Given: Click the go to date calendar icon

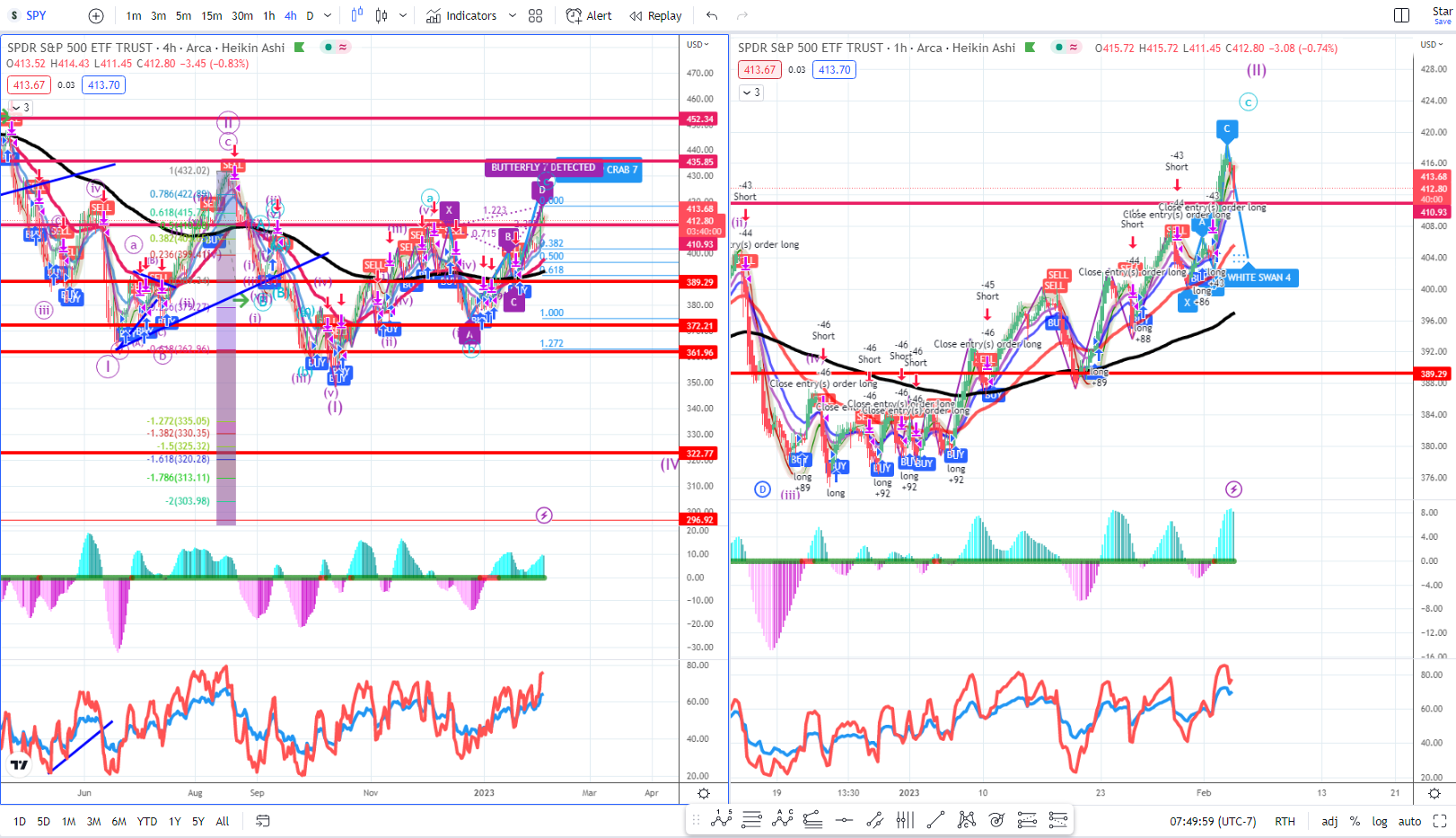Looking at the screenshot, I should point(263,821).
